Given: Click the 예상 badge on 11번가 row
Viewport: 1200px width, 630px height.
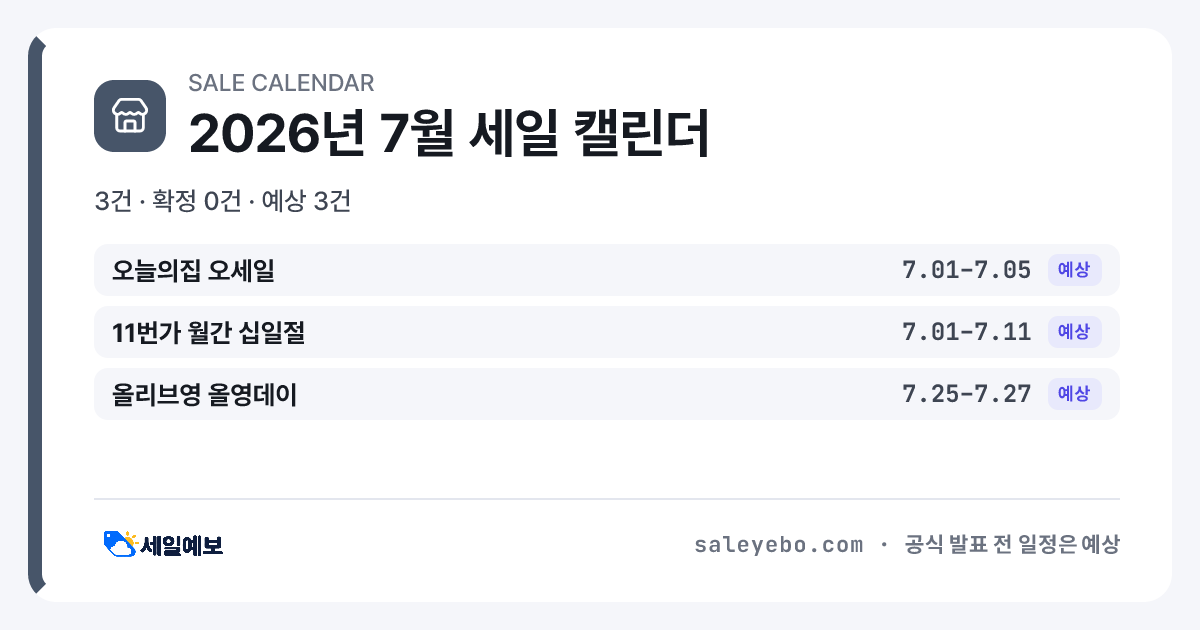Looking at the screenshot, I should pos(1074,332).
